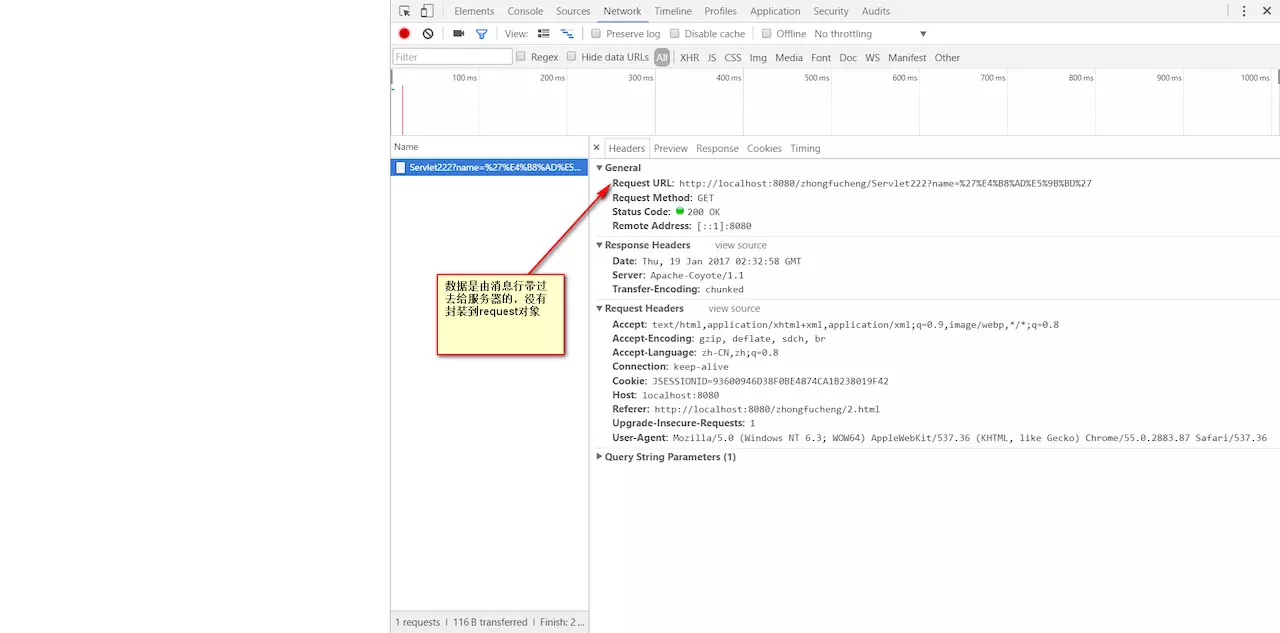Open the Response details tab

pos(717,148)
